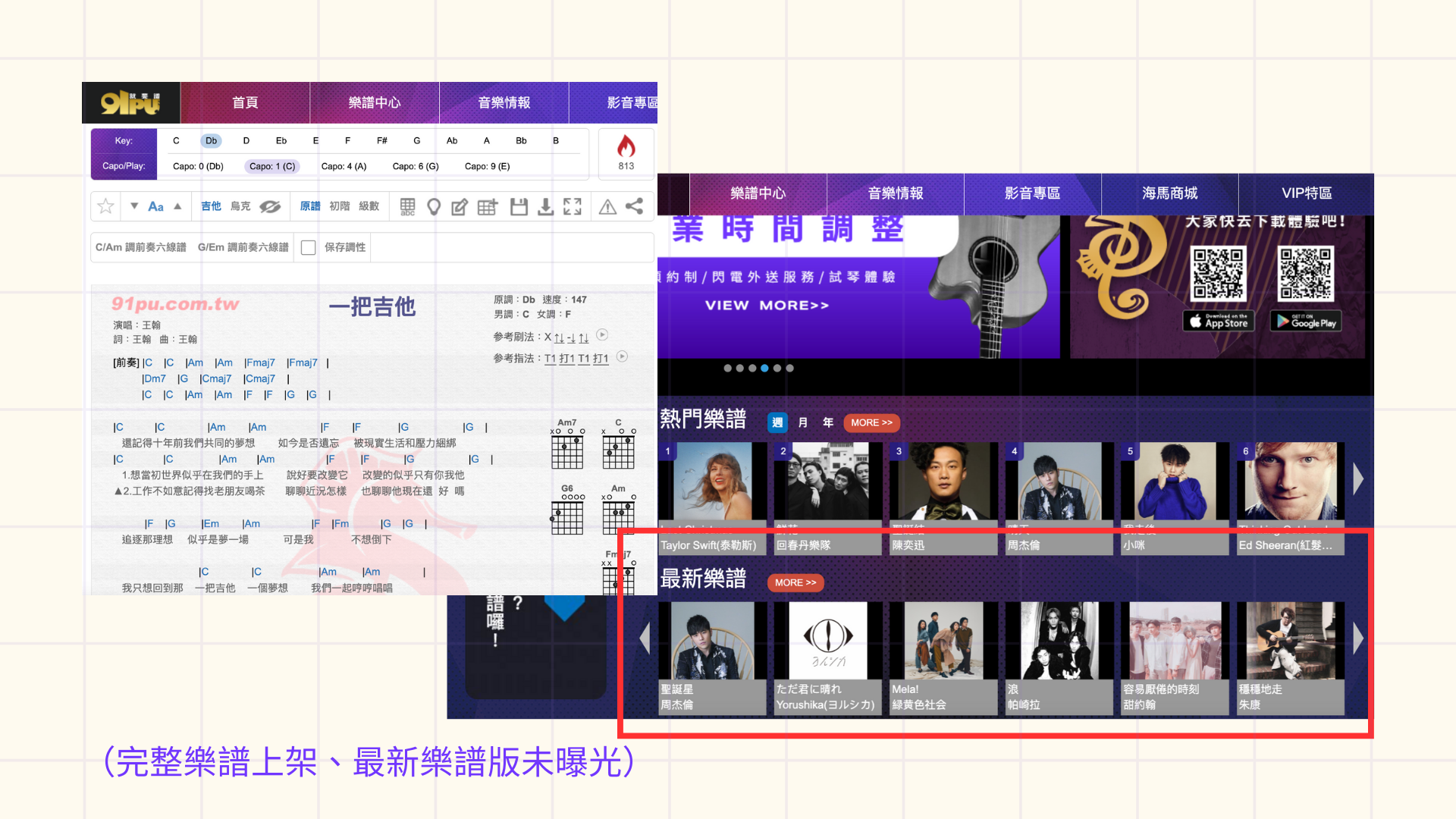Select key C
Screen dimensions: 1456x819
point(176,140)
